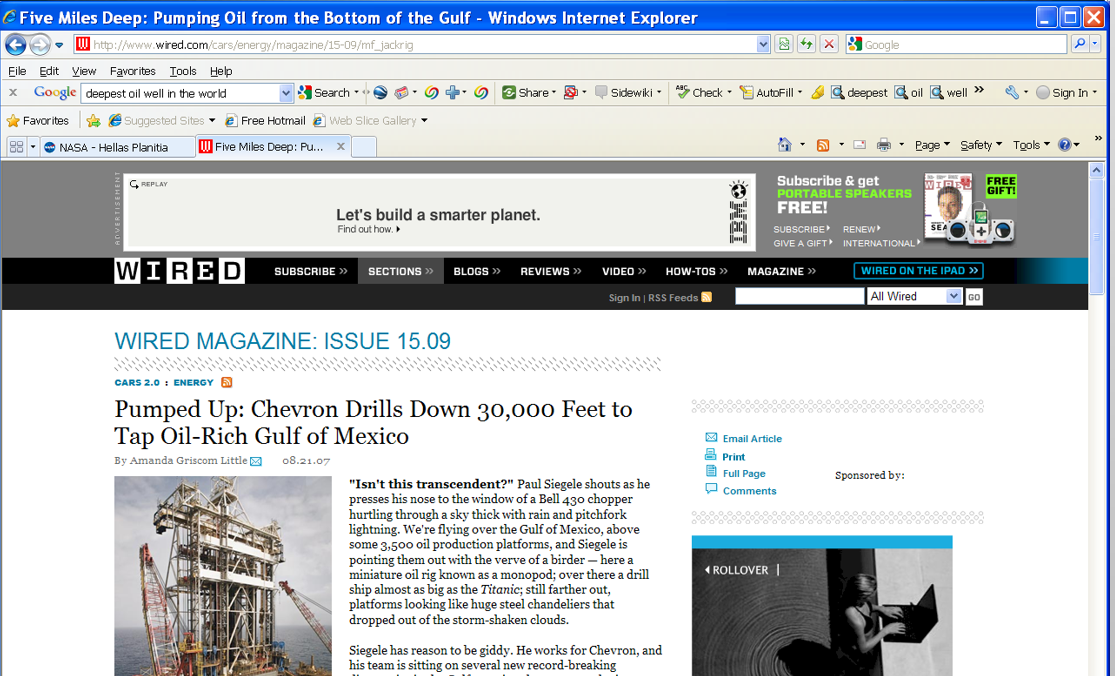Open the SECTIONS navigation item
The height and width of the screenshot is (676, 1115).
[400, 271]
